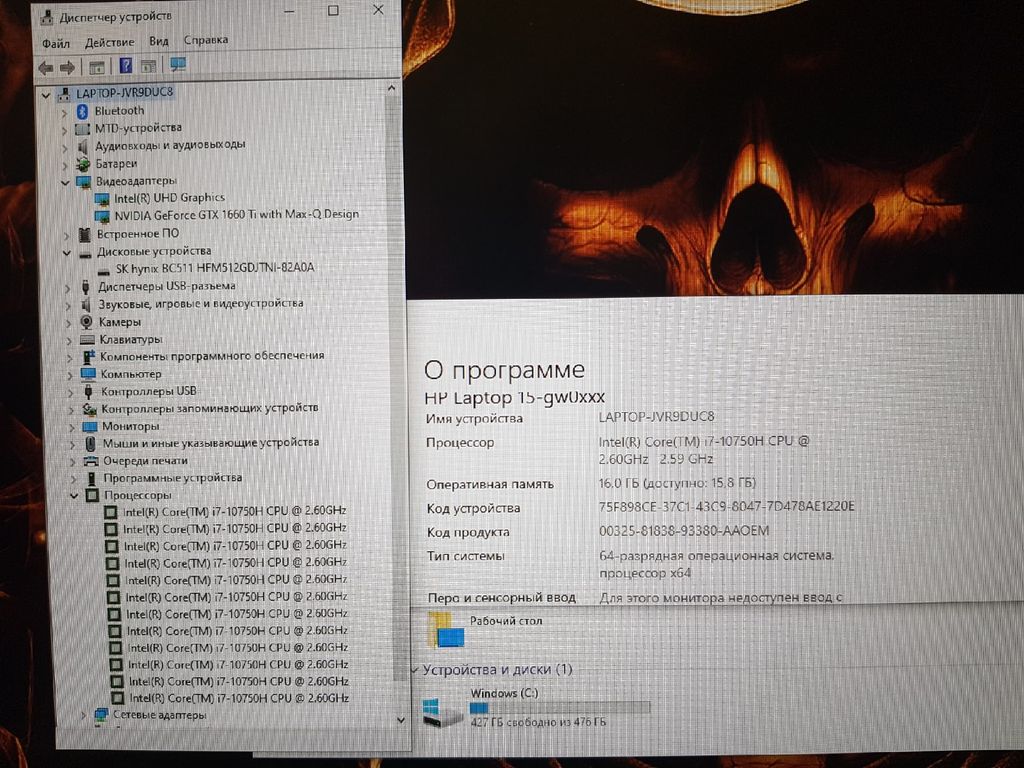The image size is (1024, 768).
Task: Click the HP Laptop 15-gw0xxx heading
Action: tap(515, 398)
